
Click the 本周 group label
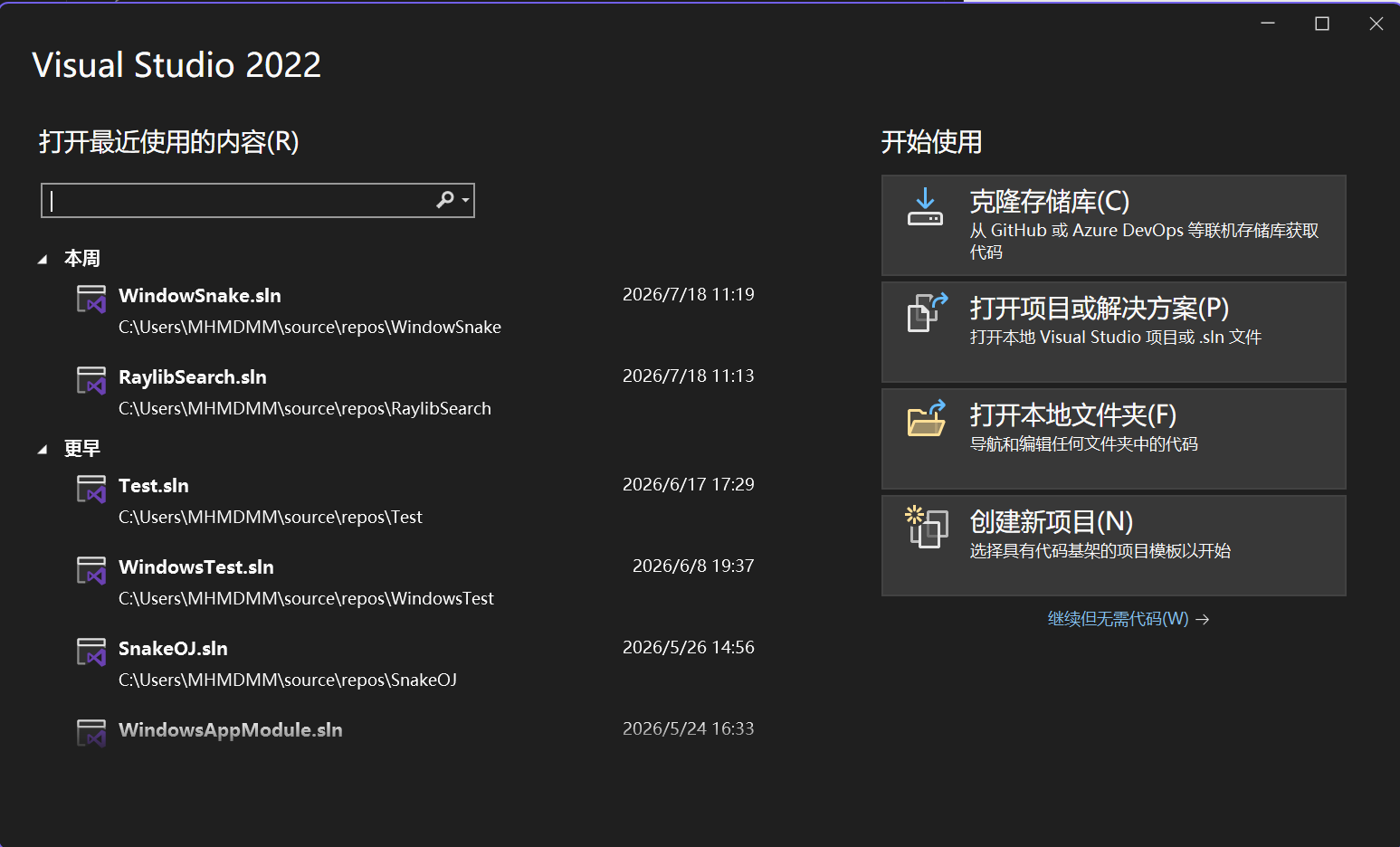point(82,259)
